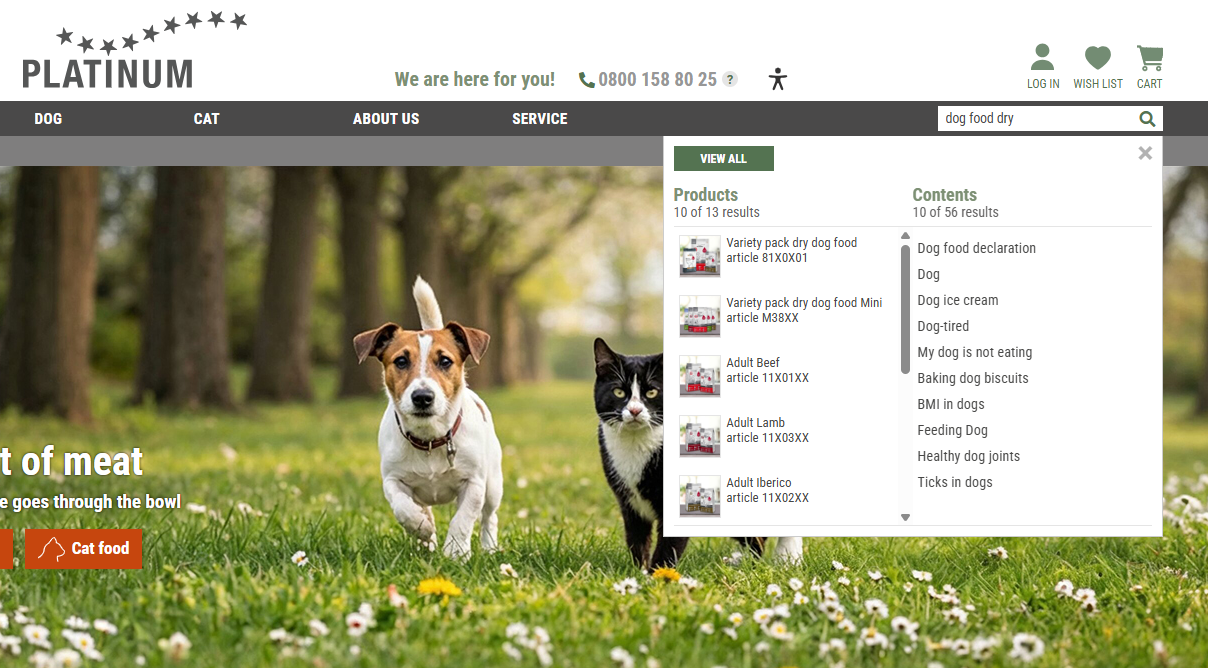The width and height of the screenshot is (1208, 668).
Task: Close the search suggestions panel
Action: click(1145, 153)
